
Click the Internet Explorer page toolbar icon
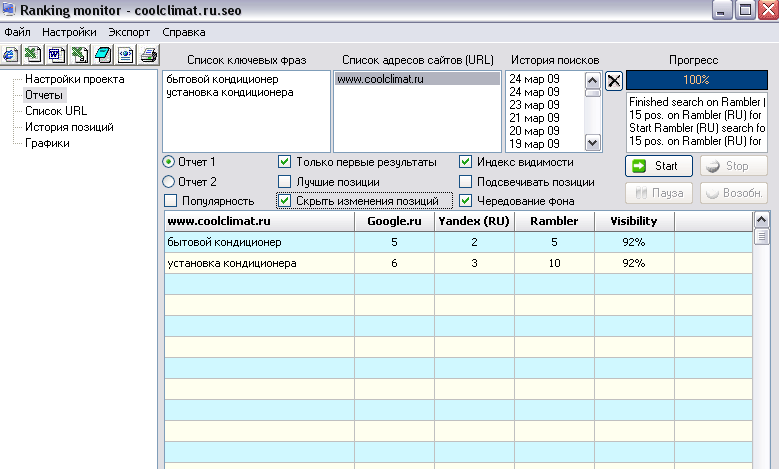[11, 54]
